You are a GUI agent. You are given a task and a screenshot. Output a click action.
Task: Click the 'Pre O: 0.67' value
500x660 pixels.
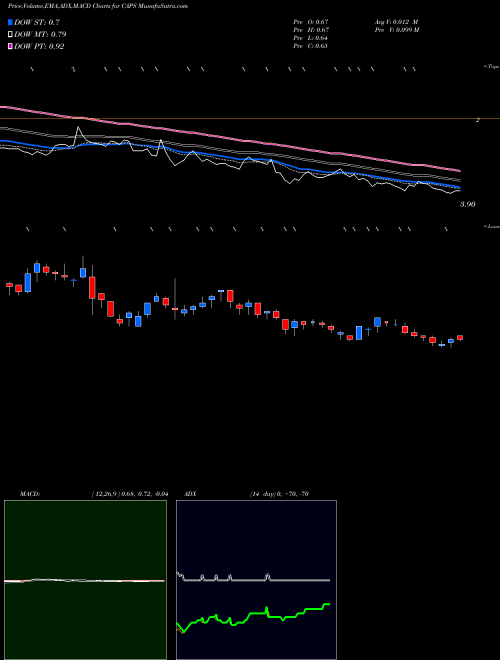[x=311, y=22]
